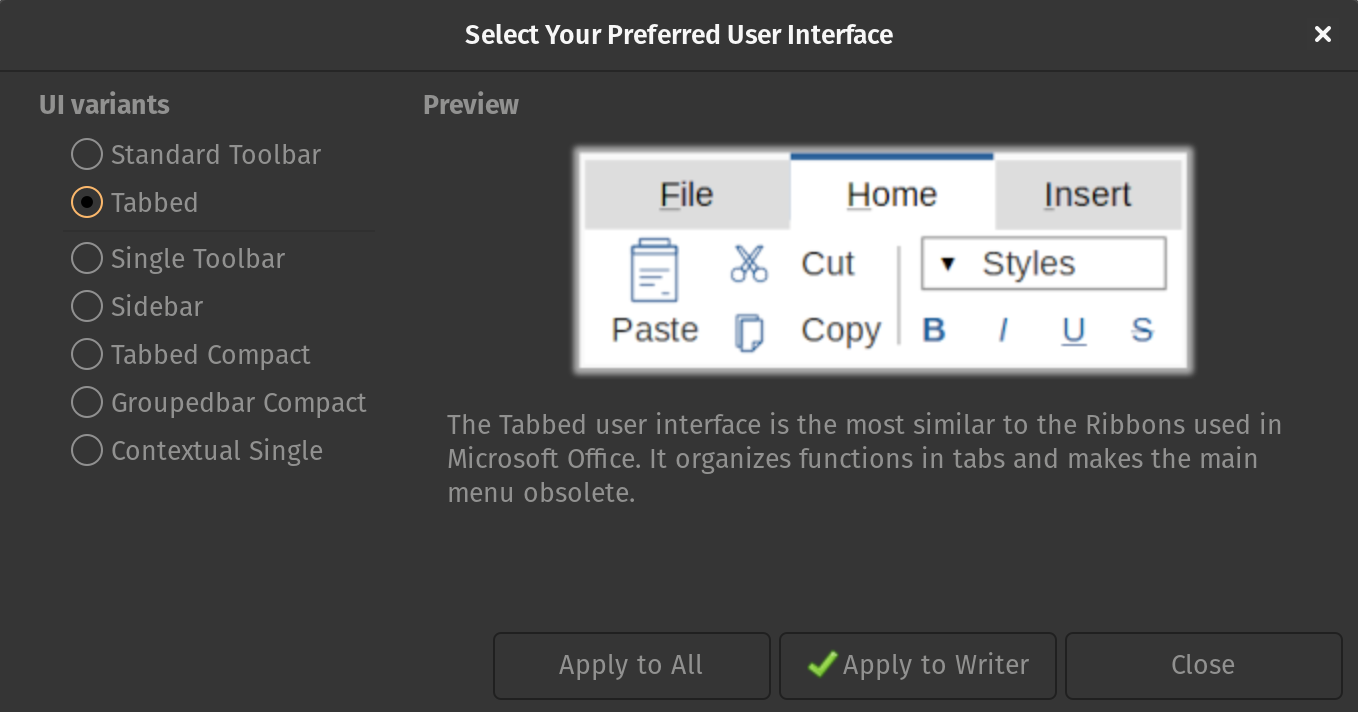Choose the Groupedbar Compact option
Viewport: 1358px width, 712px height.
tap(87, 402)
